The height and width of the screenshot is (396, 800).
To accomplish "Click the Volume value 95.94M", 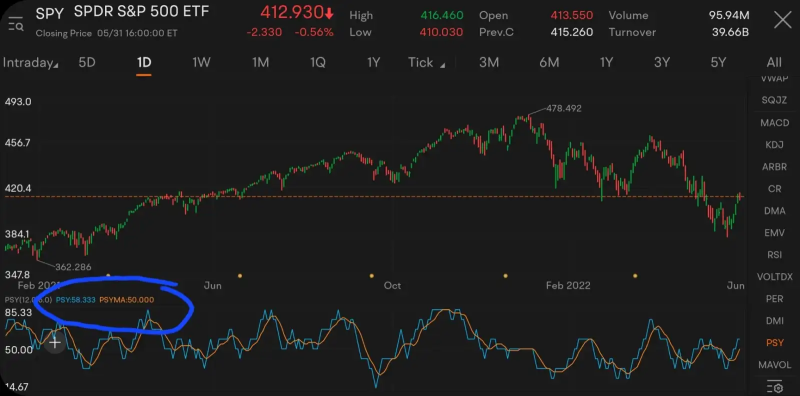I will click(x=730, y=15).
